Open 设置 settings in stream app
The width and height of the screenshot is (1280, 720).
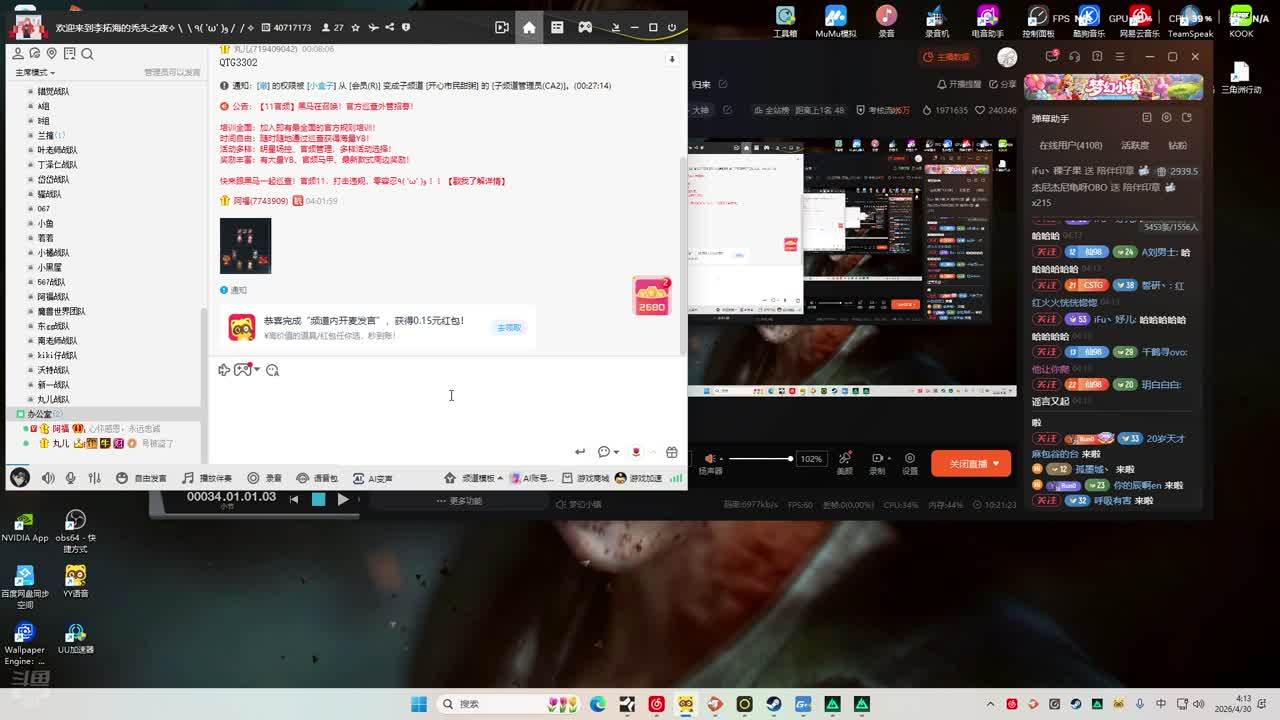click(910, 463)
